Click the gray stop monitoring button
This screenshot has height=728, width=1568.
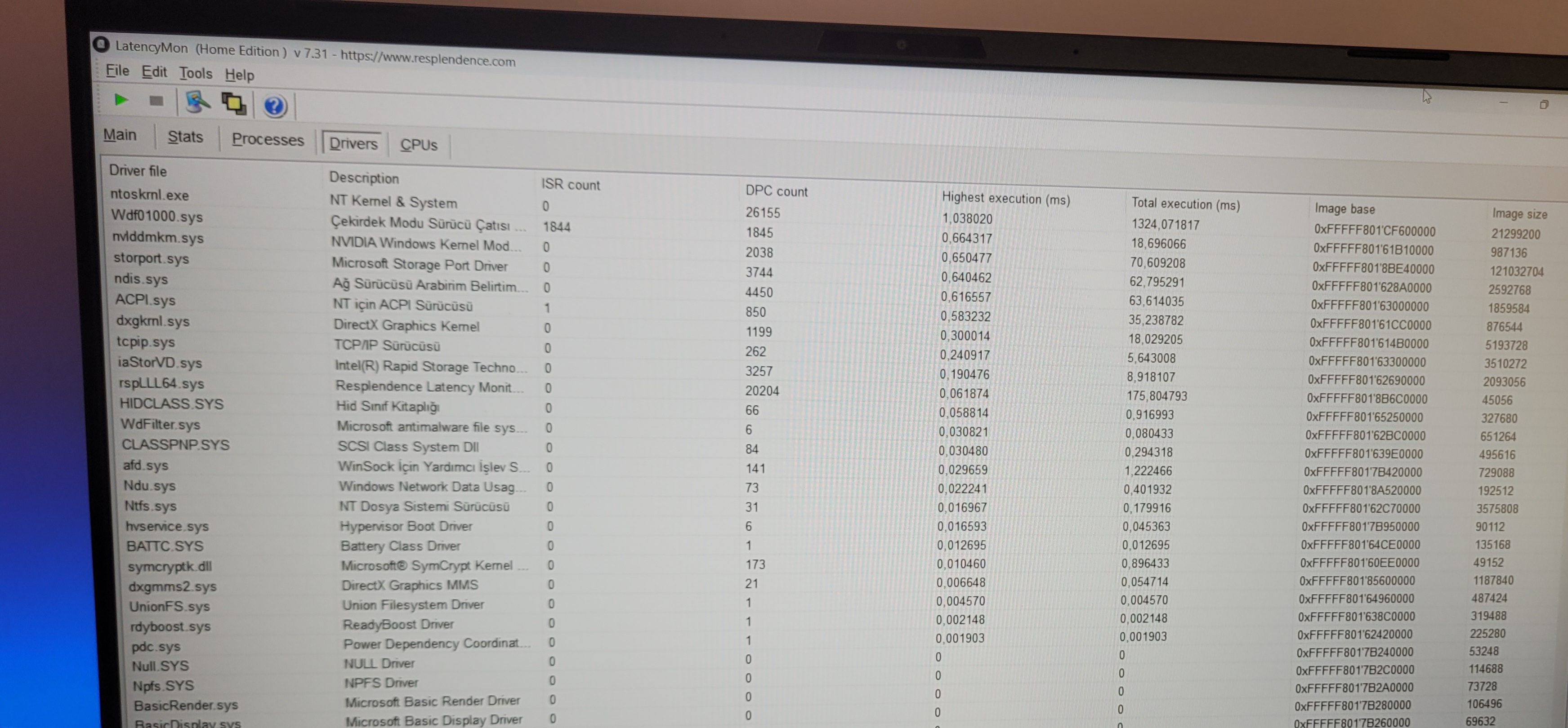coord(156,101)
